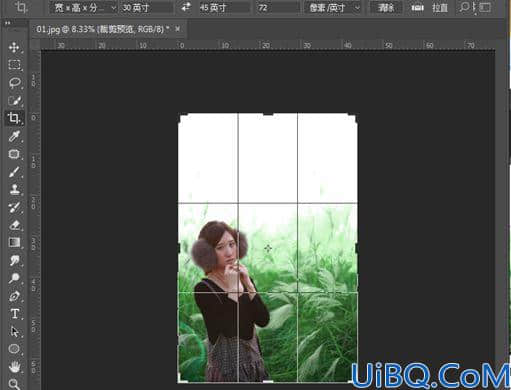Select the Gradient tool
This screenshot has width=511, height=390.
tap(14, 242)
